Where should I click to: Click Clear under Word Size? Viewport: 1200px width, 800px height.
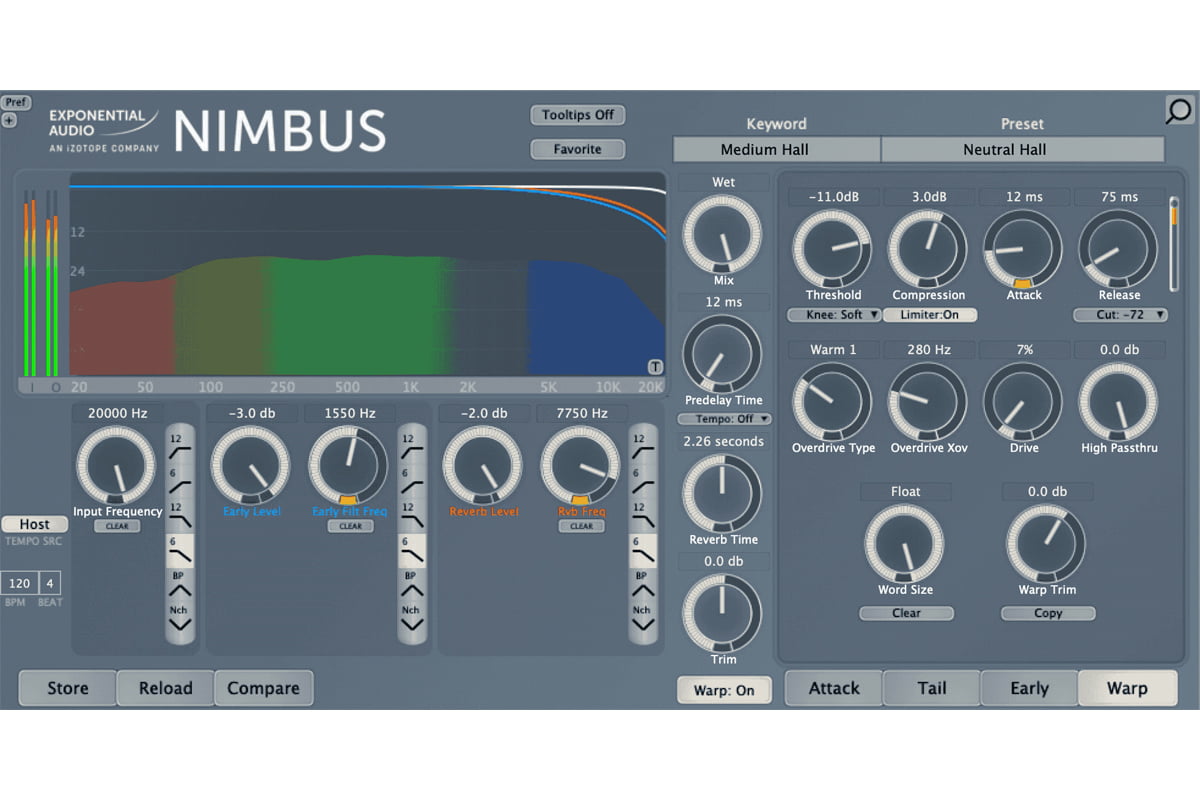pos(906,613)
